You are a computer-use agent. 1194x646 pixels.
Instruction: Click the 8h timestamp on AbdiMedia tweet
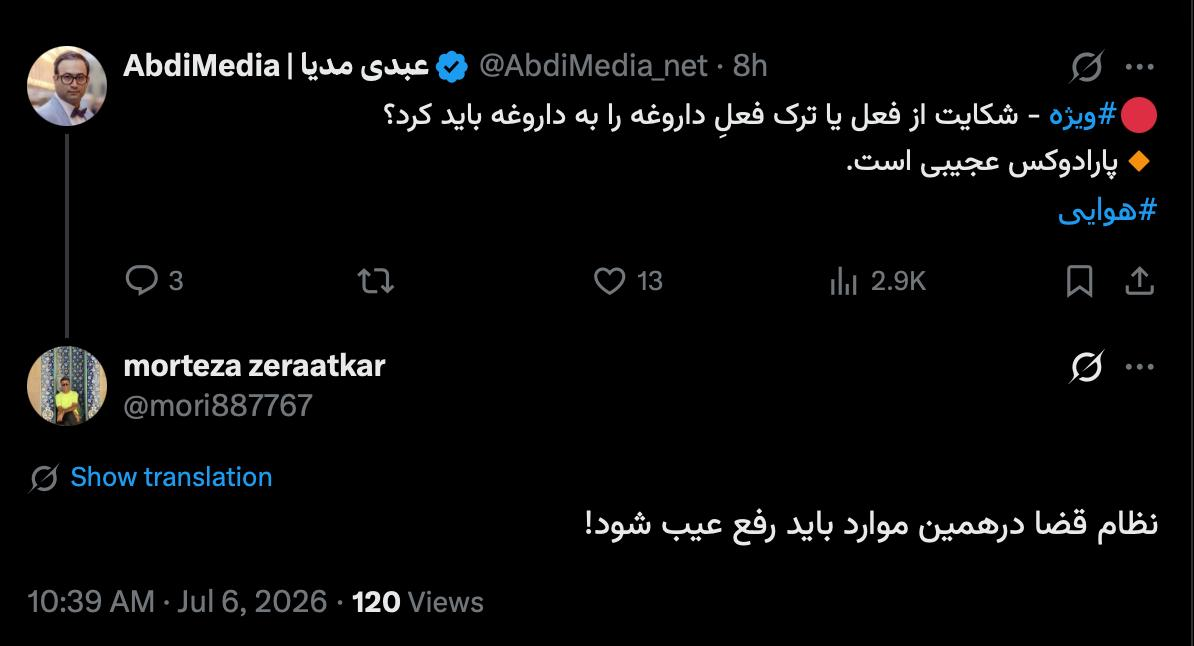750,66
